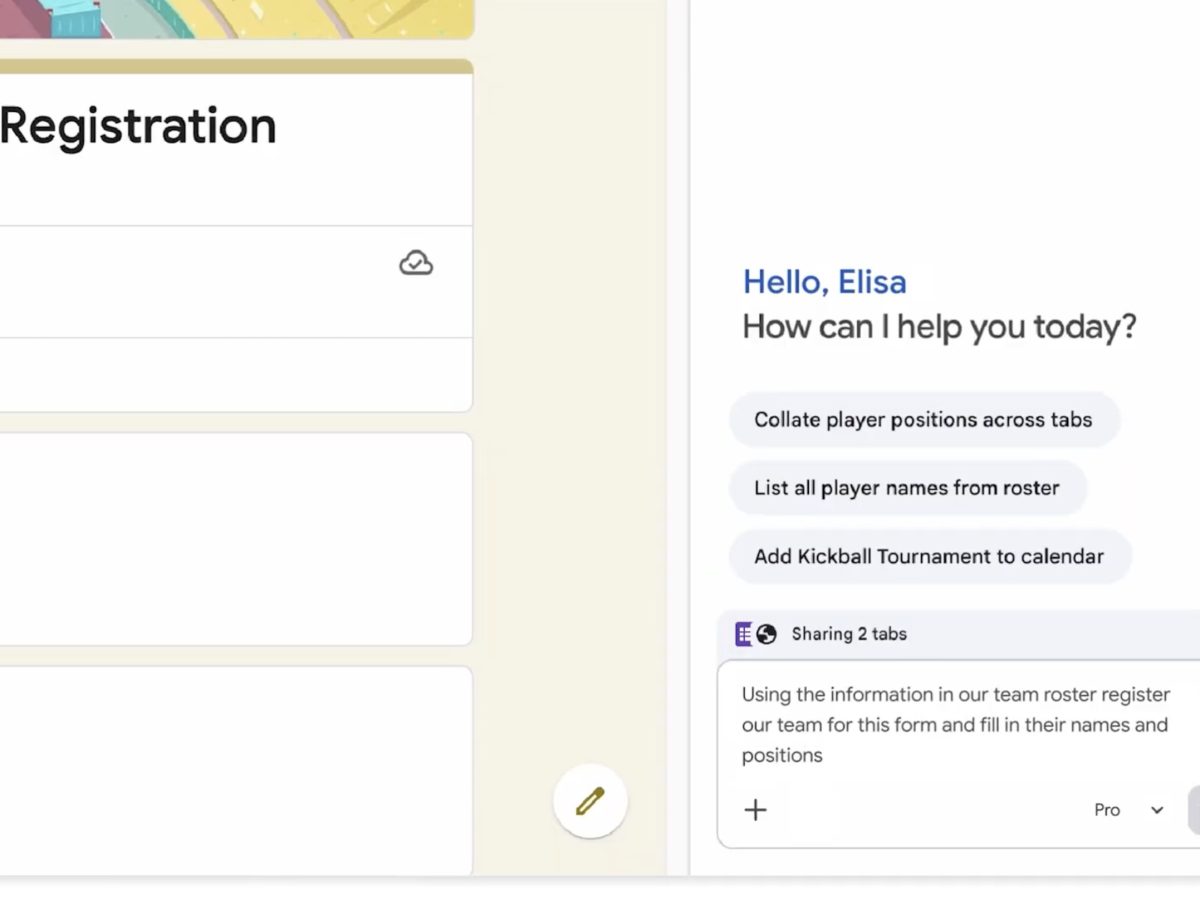Click the plus attach icon

pos(756,810)
